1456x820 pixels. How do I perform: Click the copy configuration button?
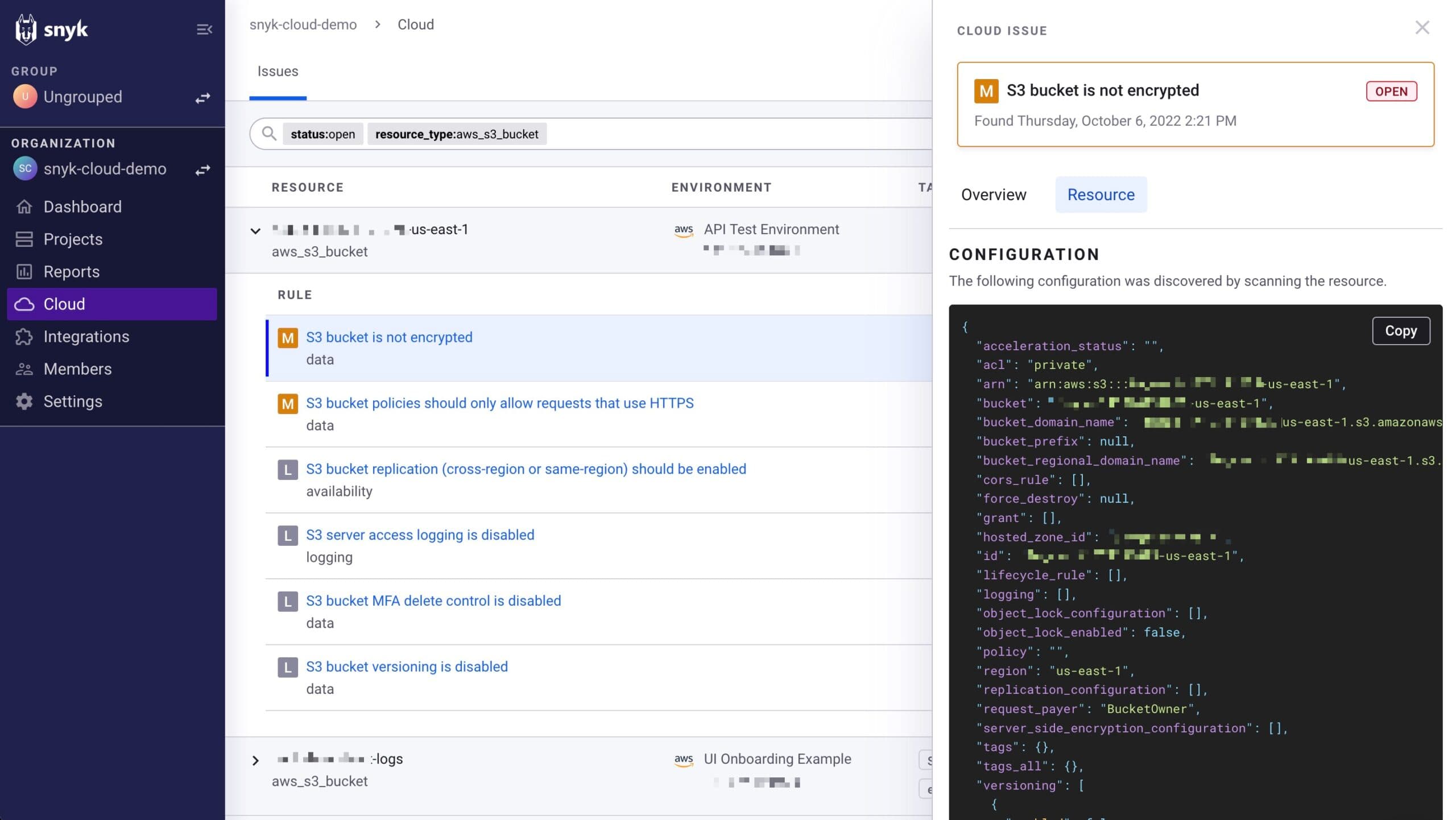click(x=1401, y=330)
